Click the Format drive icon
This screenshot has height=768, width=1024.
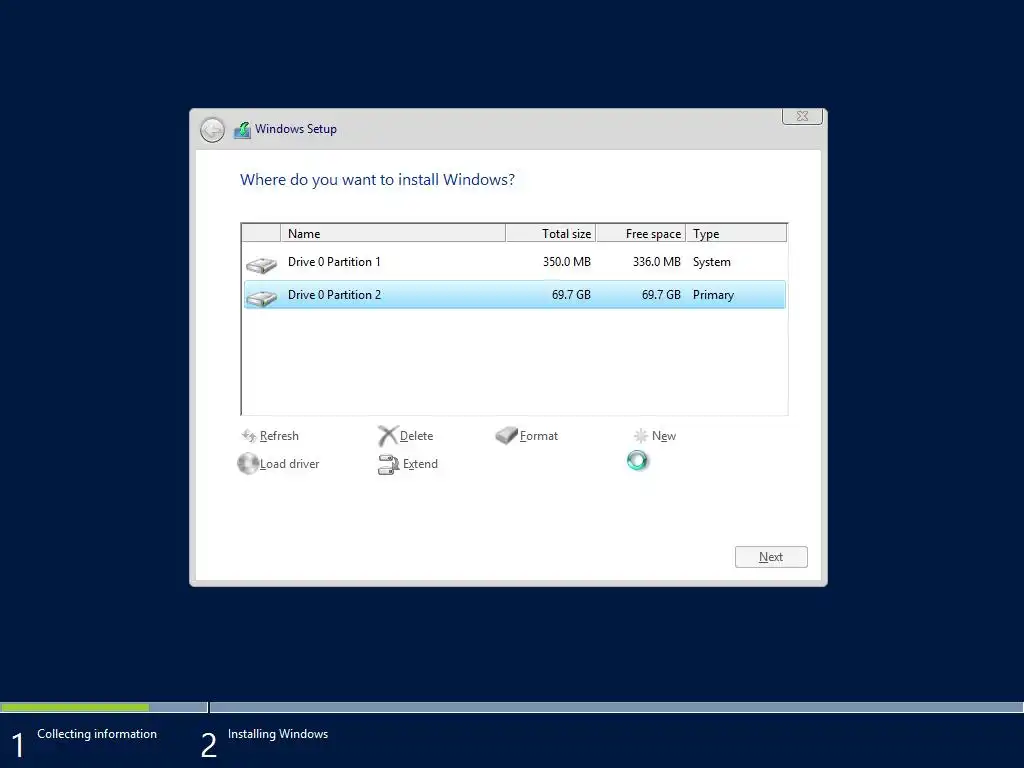tap(506, 436)
